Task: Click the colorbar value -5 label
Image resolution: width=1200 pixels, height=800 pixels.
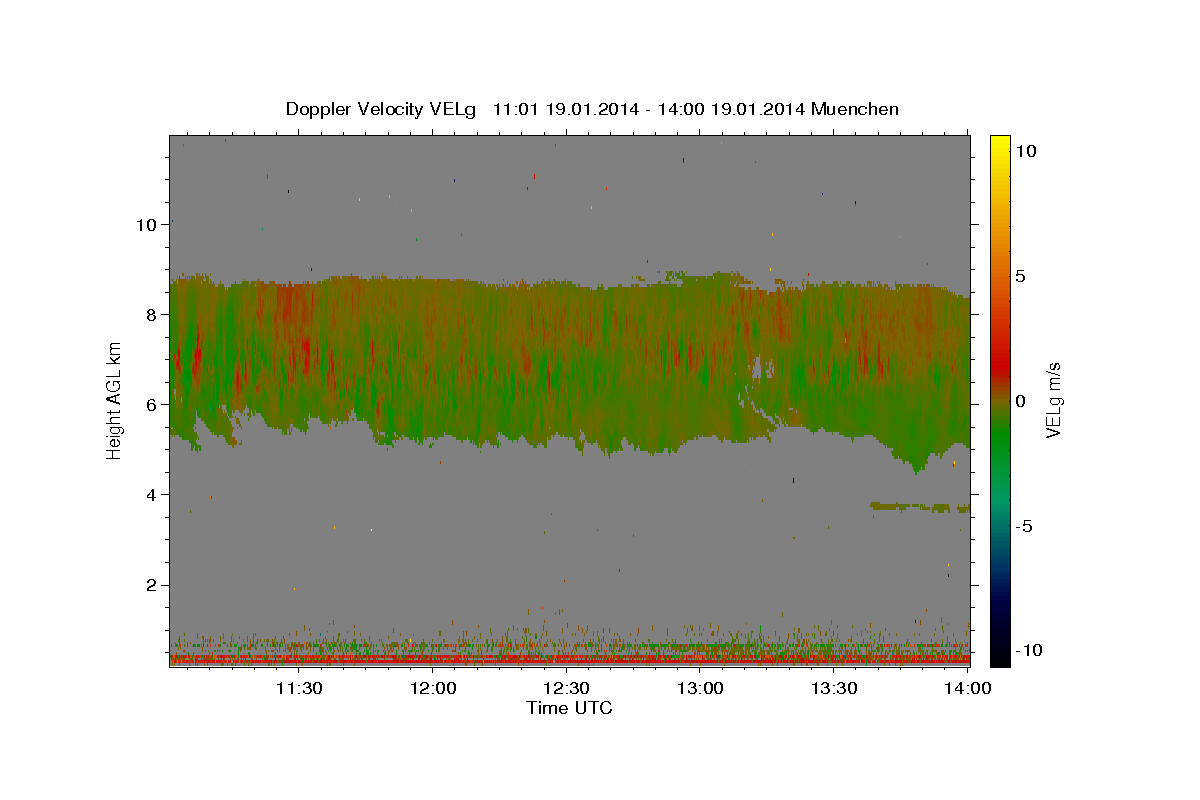Action: click(1023, 525)
